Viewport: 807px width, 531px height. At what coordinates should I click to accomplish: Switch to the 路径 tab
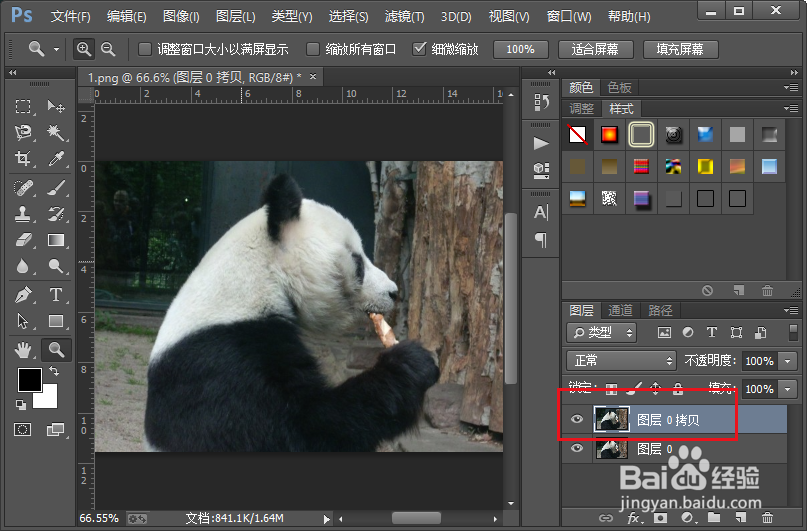pos(660,310)
